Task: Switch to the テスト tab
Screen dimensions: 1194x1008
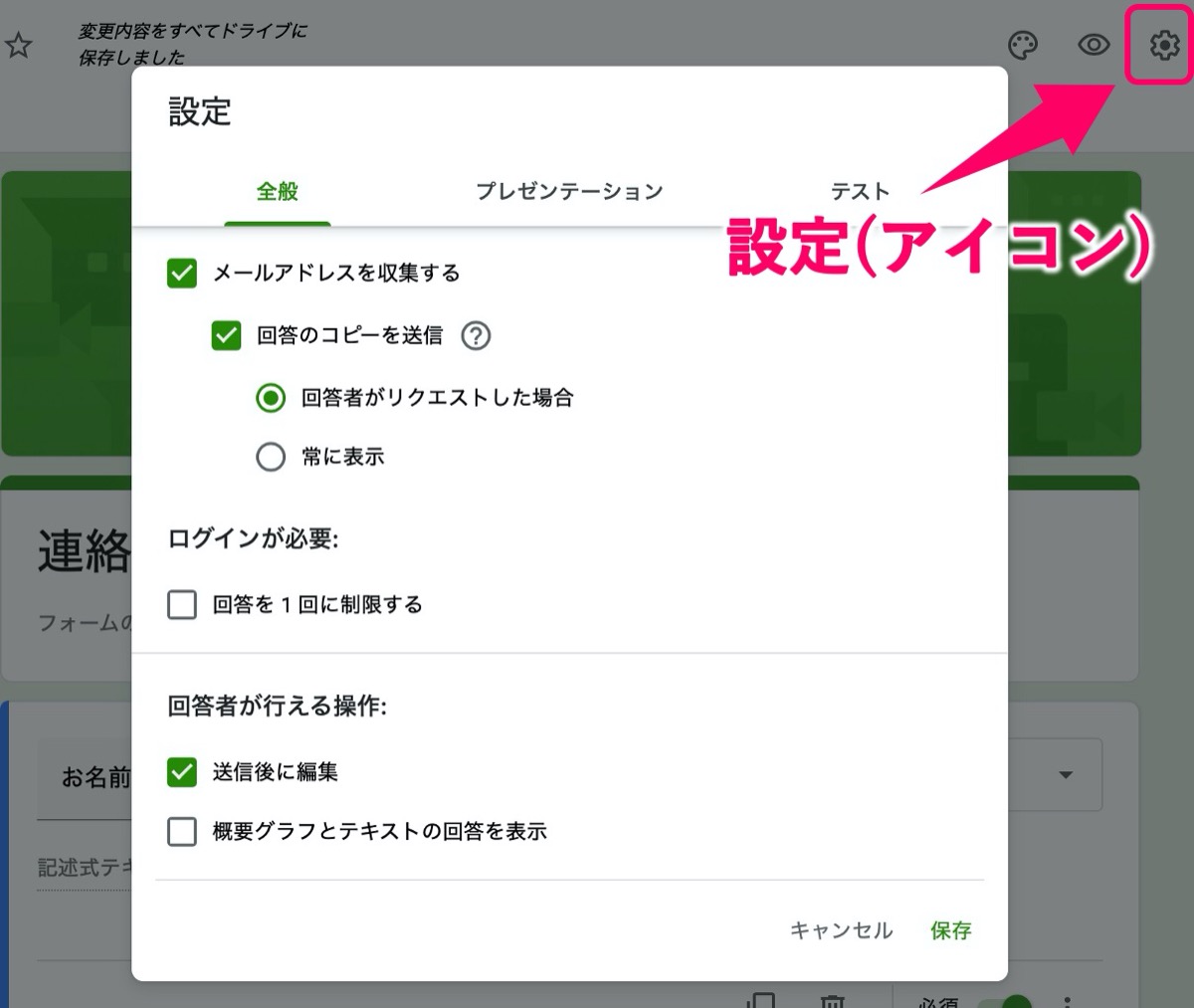Action: click(x=860, y=191)
